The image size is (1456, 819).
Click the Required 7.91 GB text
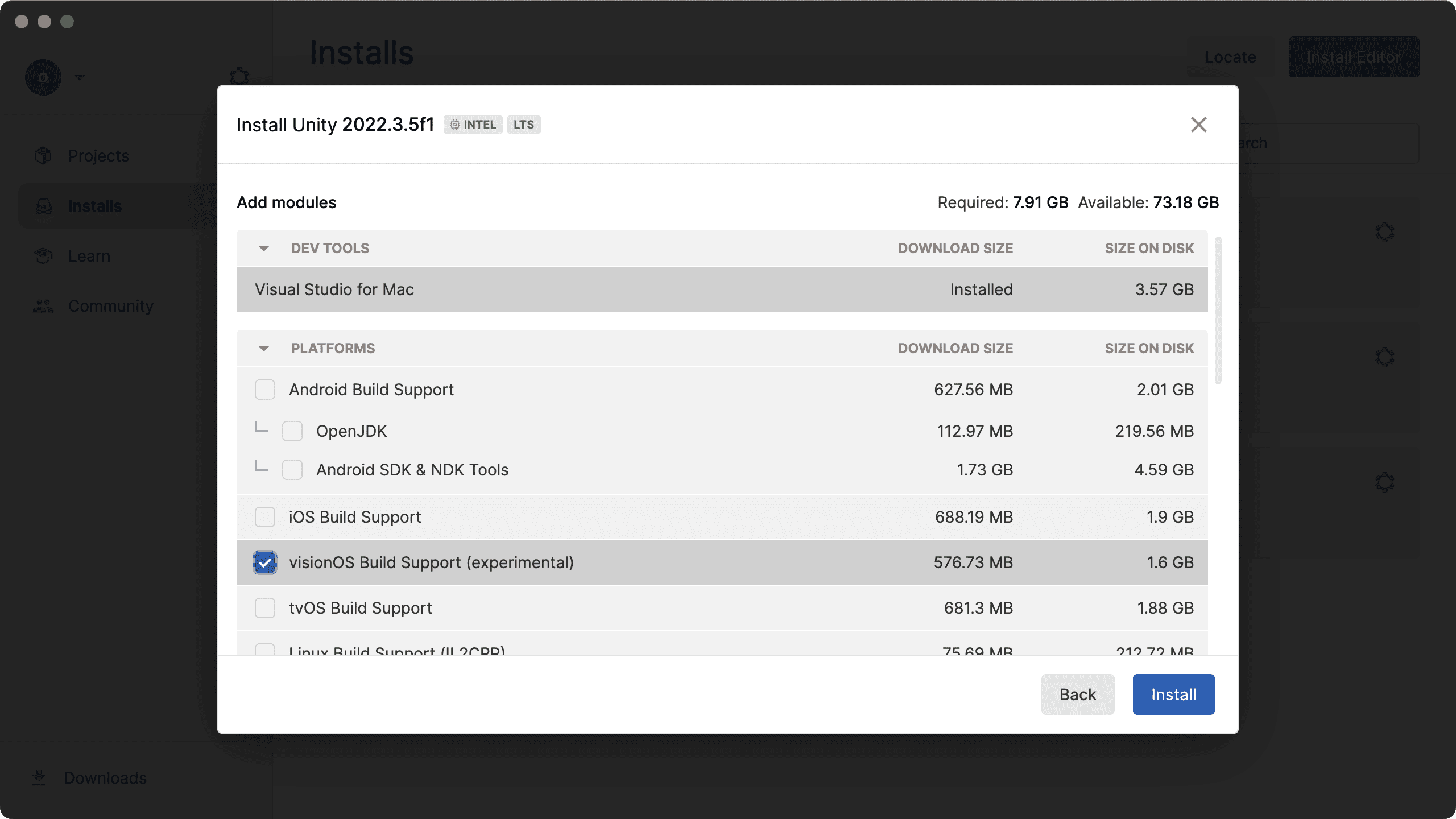click(1003, 202)
